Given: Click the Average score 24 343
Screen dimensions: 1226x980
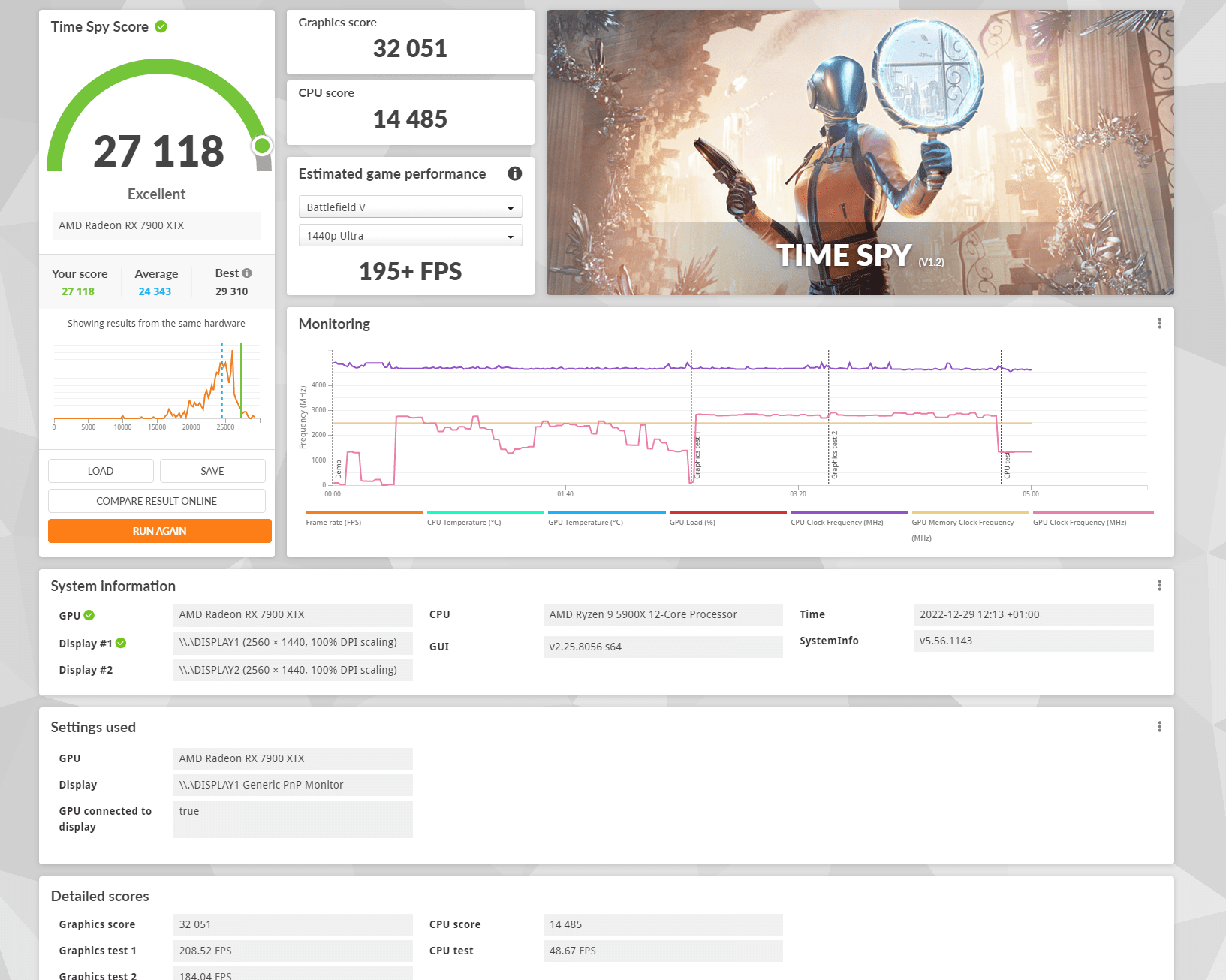Looking at the screenshot, I should (x=155, y=291).
